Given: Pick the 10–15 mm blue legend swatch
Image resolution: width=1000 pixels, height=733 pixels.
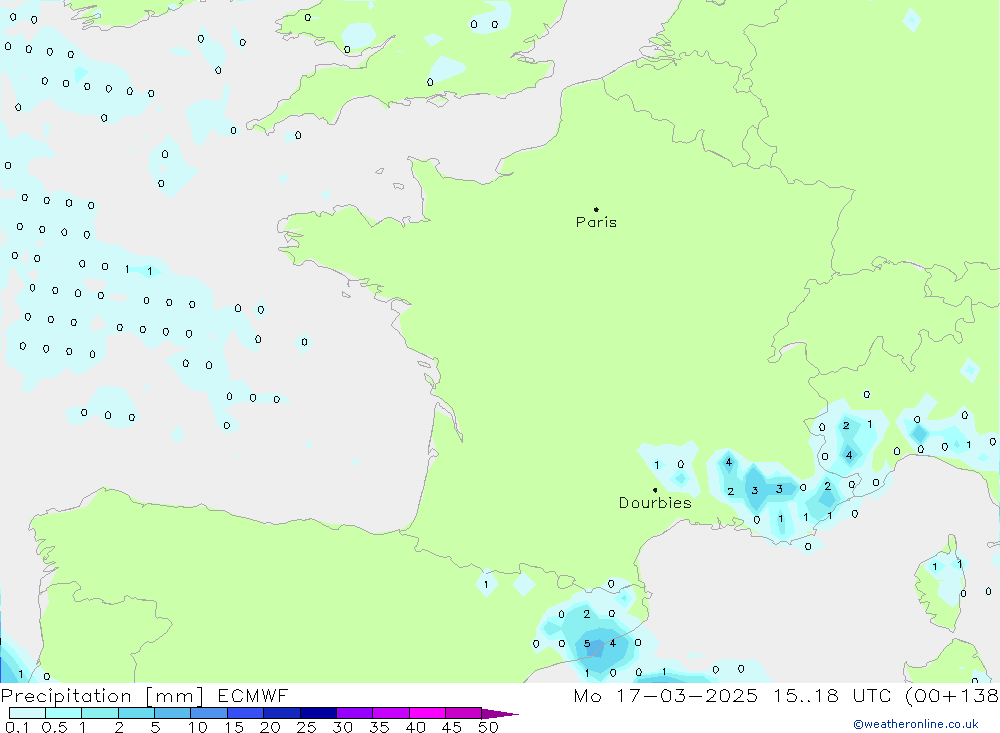Looking at the screenshot, I should (209, 713).
